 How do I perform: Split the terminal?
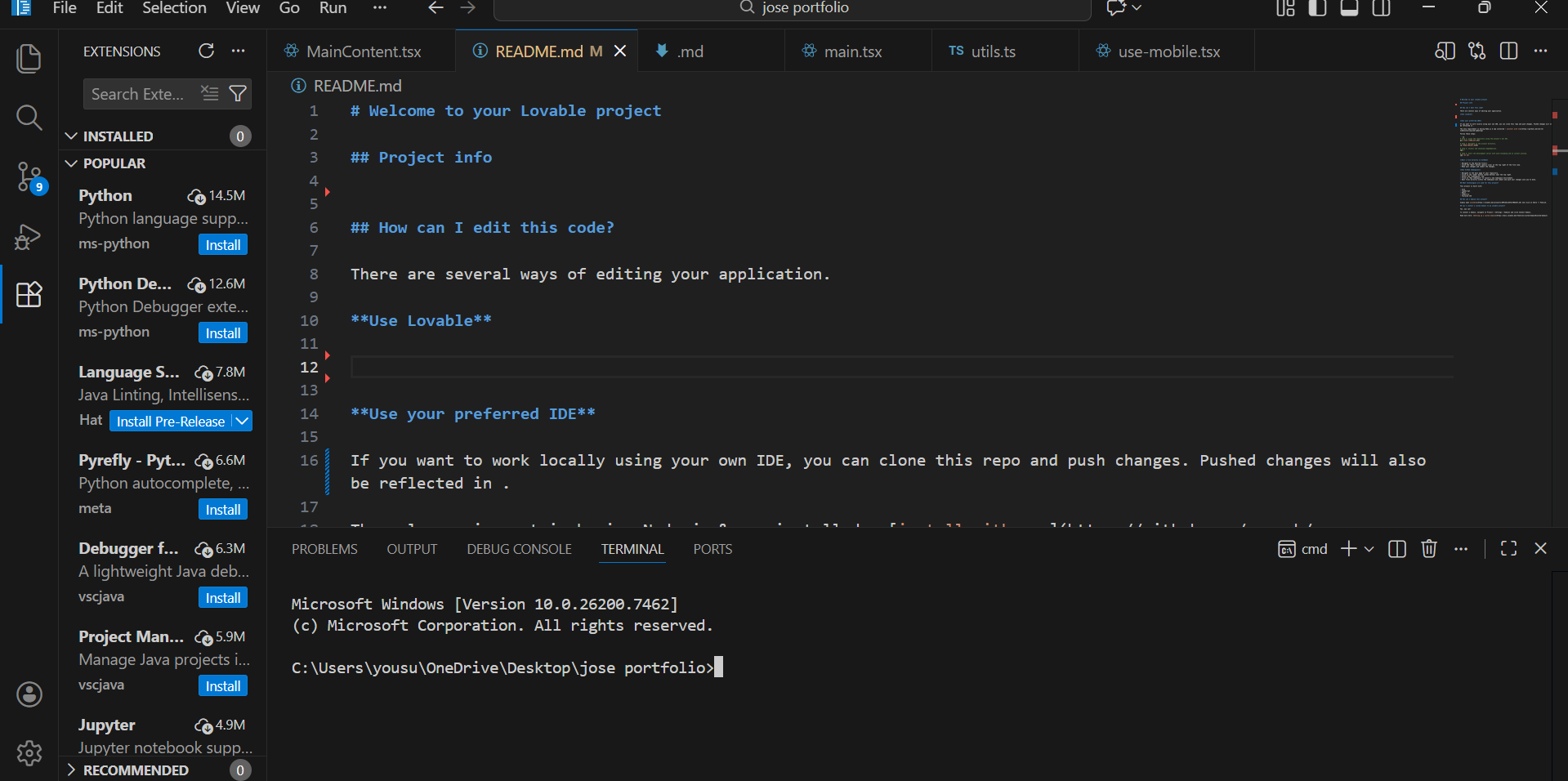coord(1396,548)
